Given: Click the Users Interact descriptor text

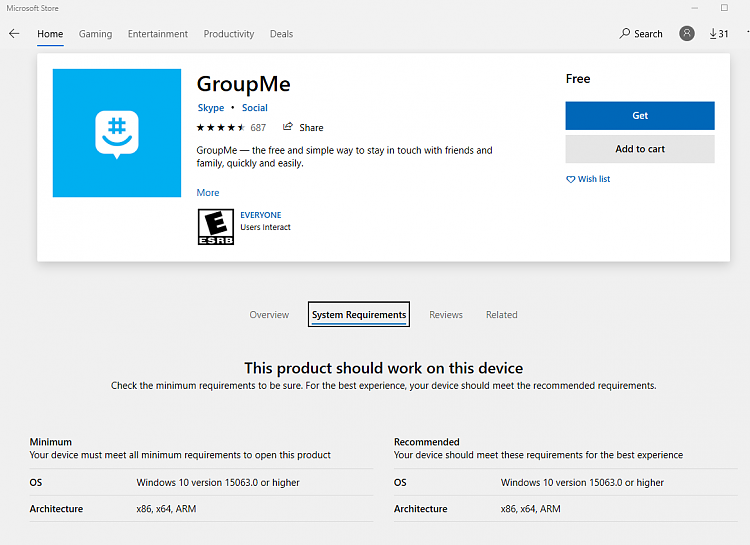Looking at the screenshot, I should point(265,227).
